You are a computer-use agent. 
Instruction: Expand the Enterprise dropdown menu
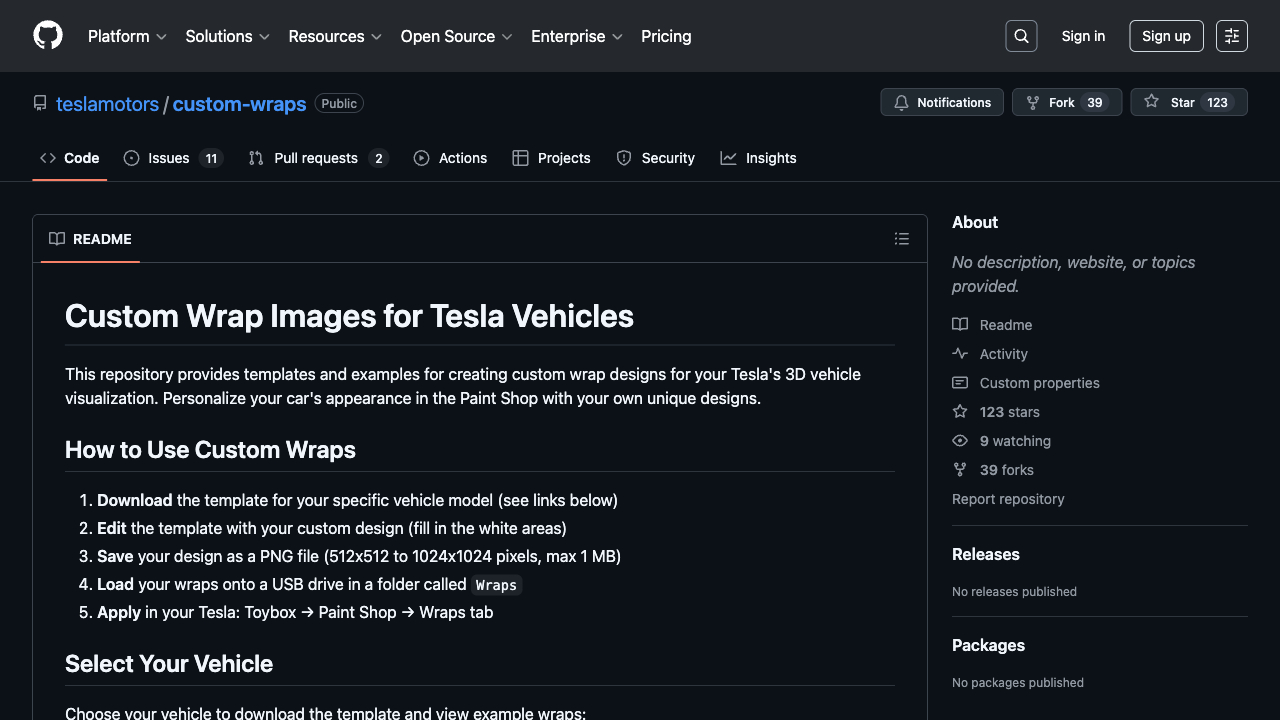point(576,36)
